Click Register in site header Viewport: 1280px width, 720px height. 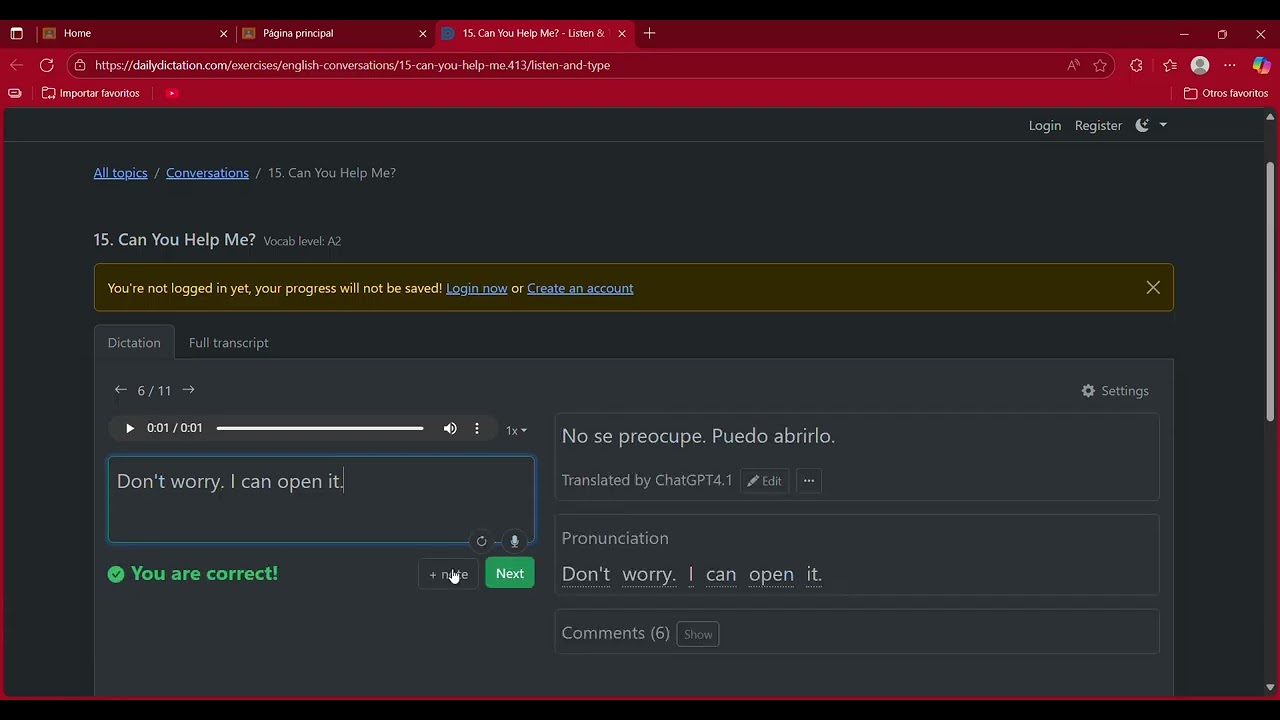pyautogui.click(x=1098, y=125)
